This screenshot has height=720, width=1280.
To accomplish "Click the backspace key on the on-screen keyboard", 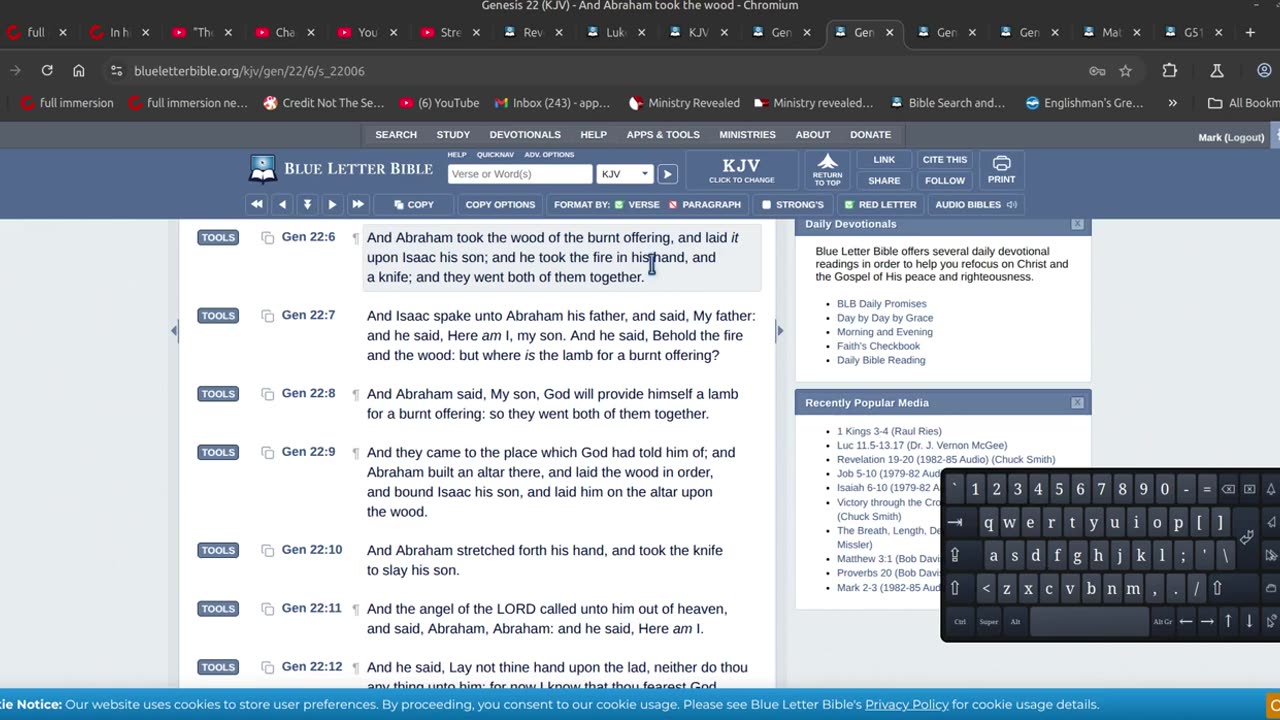I will tap(1228, 489).
